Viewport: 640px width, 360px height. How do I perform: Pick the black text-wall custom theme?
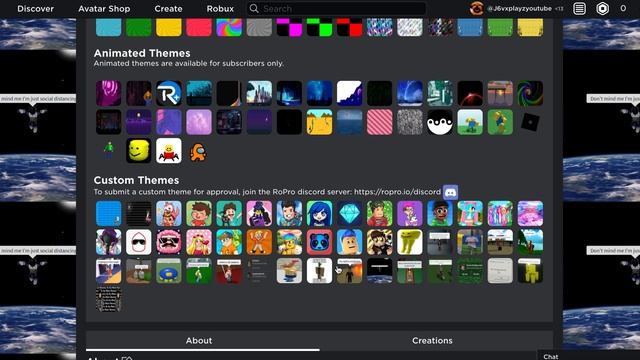pos(109,299)
